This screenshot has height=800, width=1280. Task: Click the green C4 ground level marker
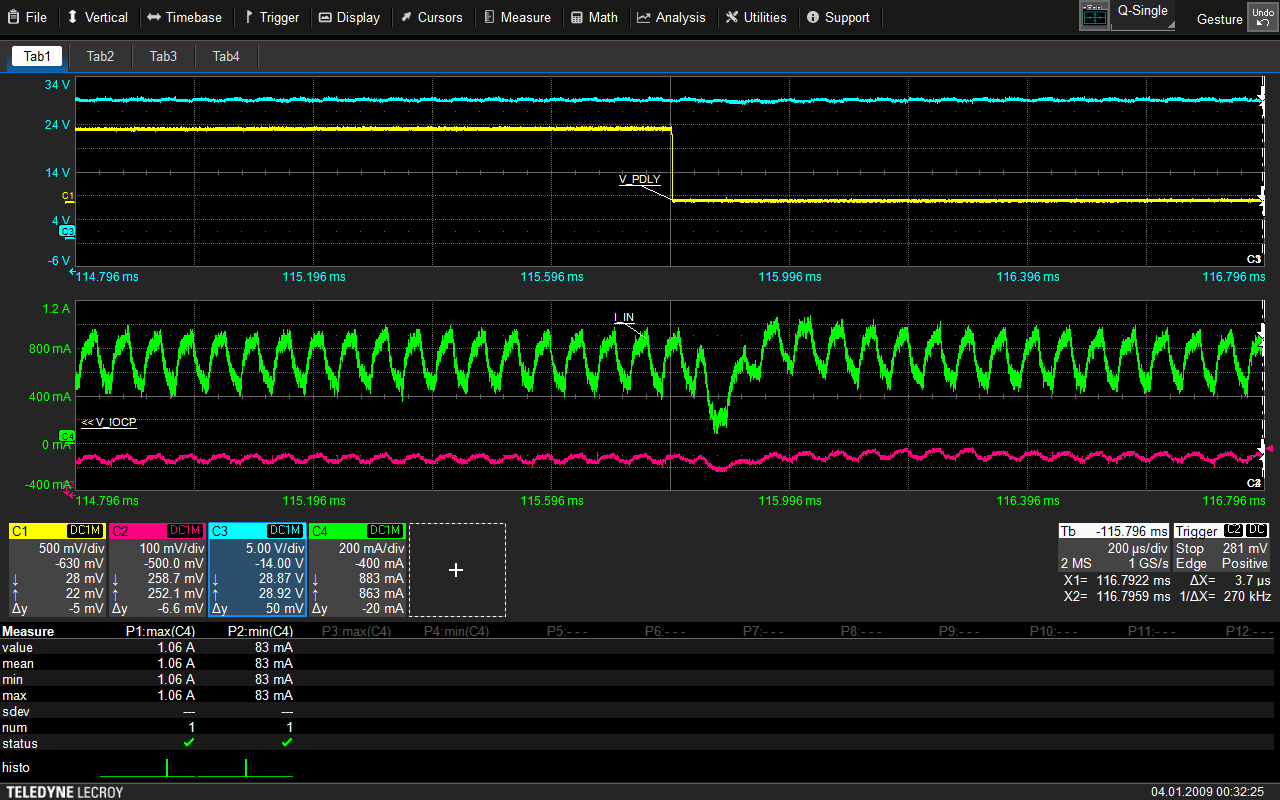click(x=67, y=436)
